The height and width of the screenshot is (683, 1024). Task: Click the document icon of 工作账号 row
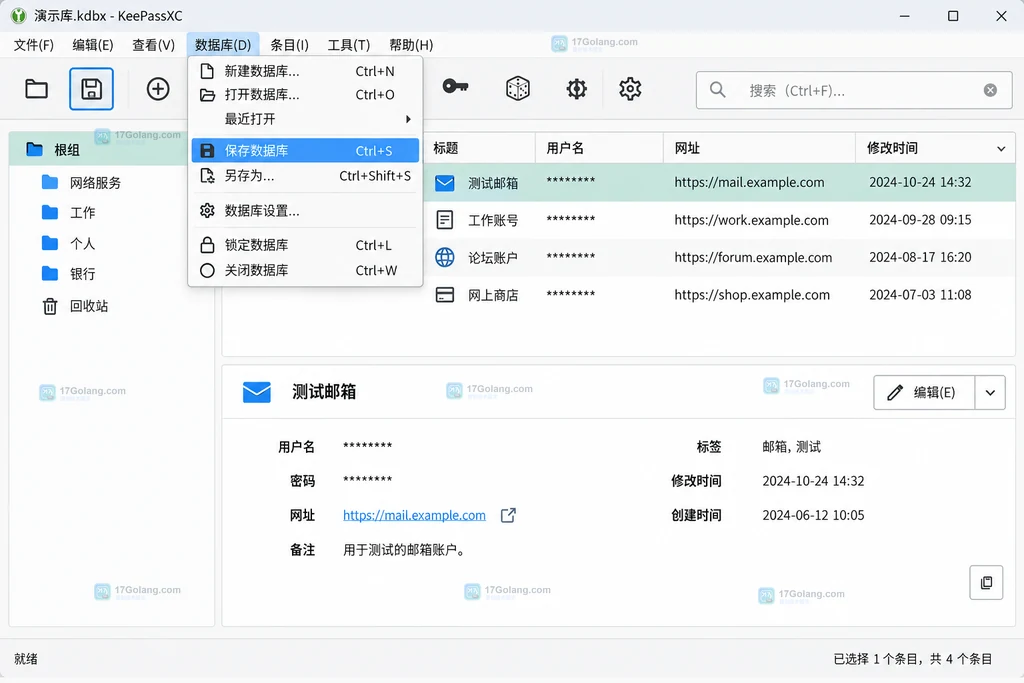[445, 220]
